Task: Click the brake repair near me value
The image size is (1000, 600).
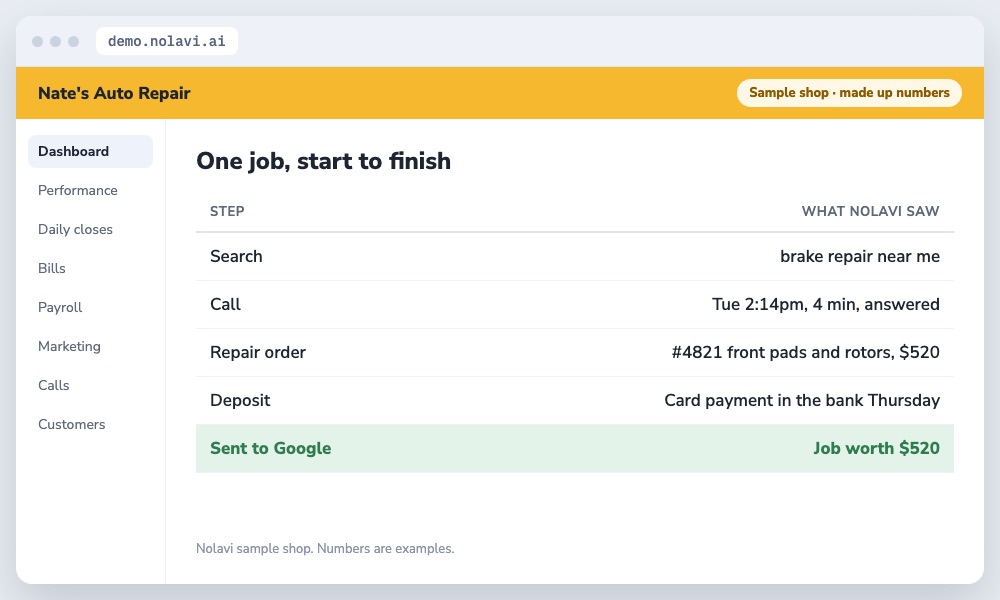Action: 860,256
